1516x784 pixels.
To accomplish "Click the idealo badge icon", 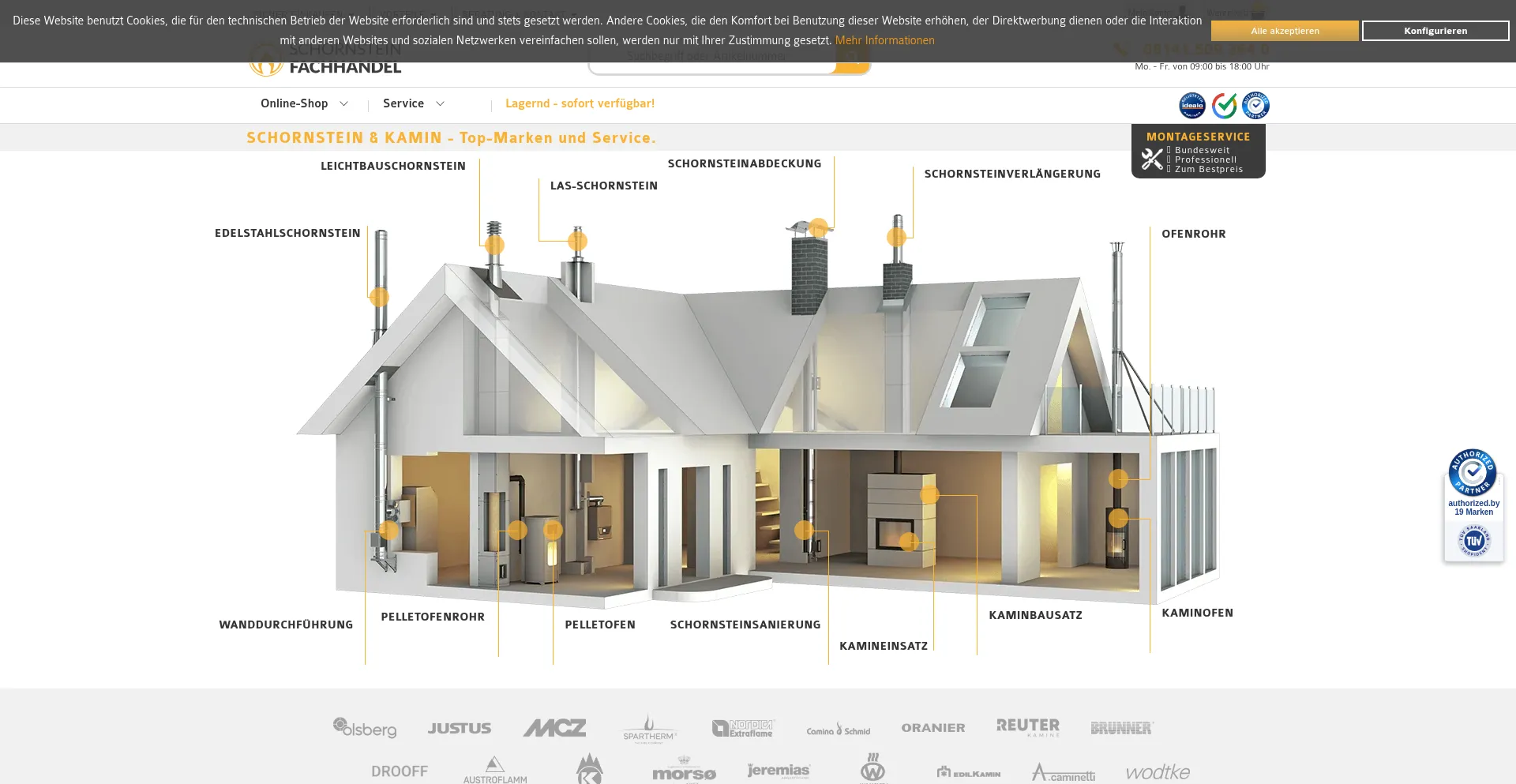I will point(1191,105).
